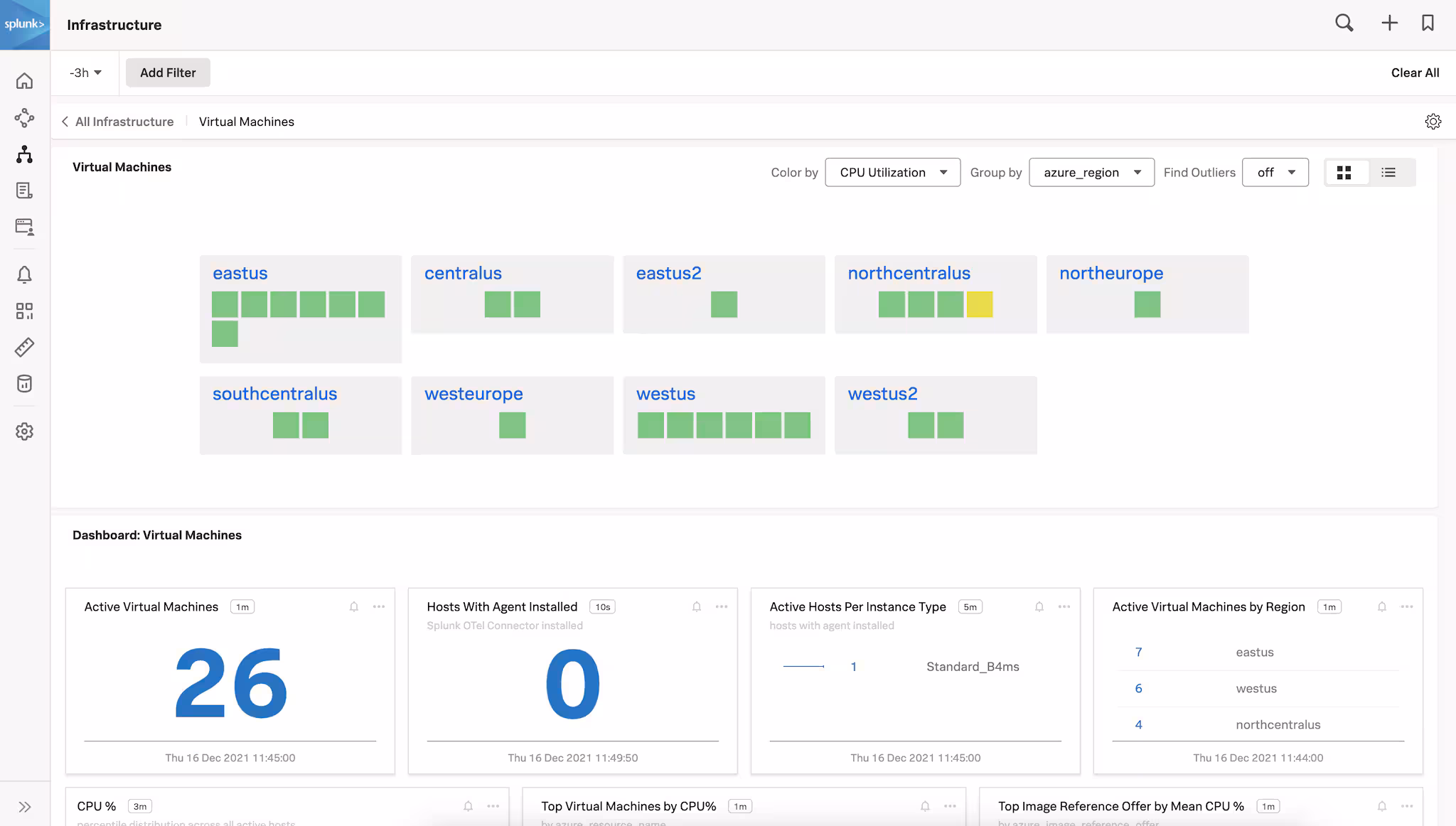Open the Color by CPU Utilization dropdown
The image size is (1456, 826).
click(x=892, y=173)
